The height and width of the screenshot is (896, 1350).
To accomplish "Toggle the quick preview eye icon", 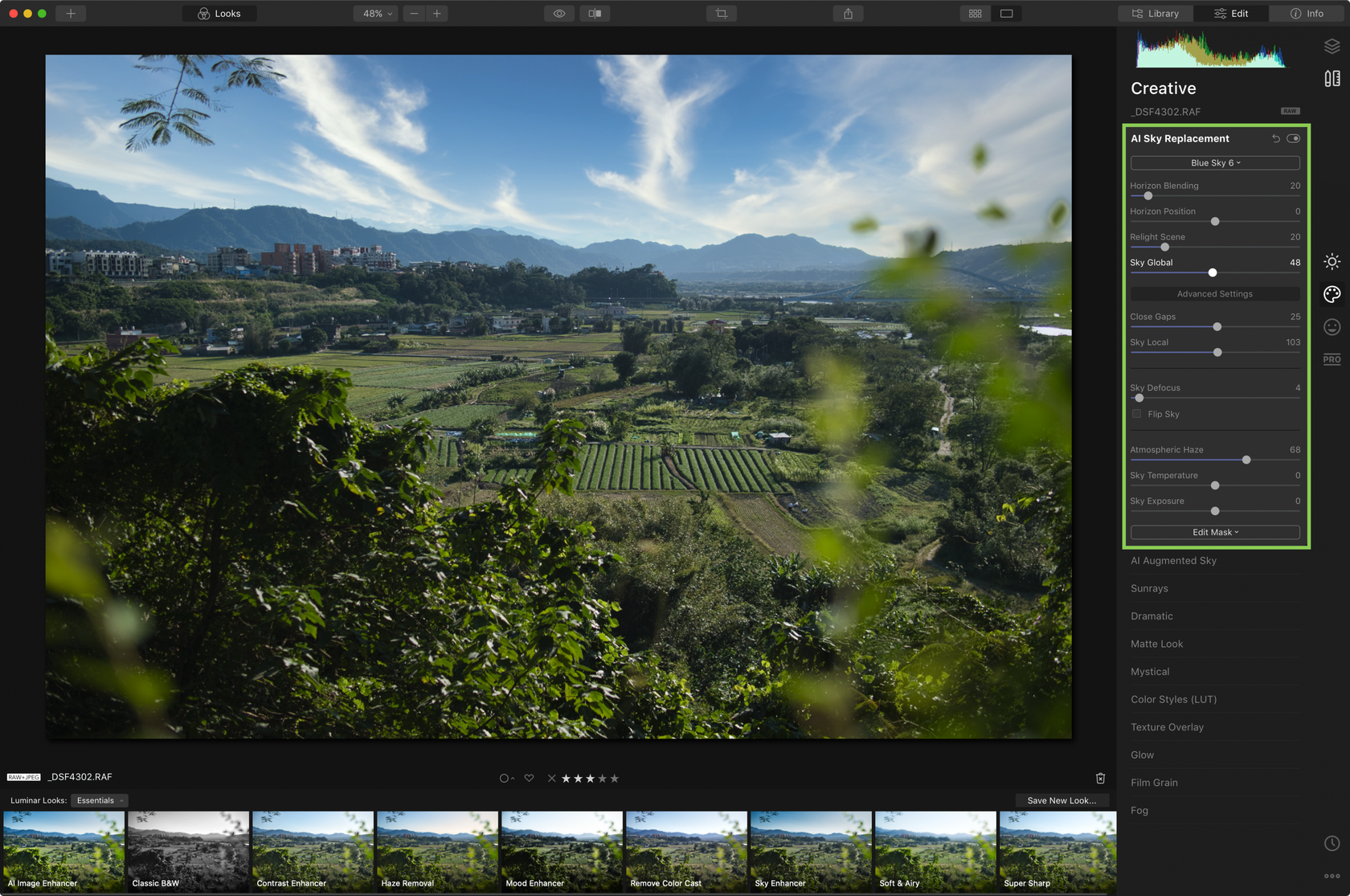I will click(x=559, y=14).
